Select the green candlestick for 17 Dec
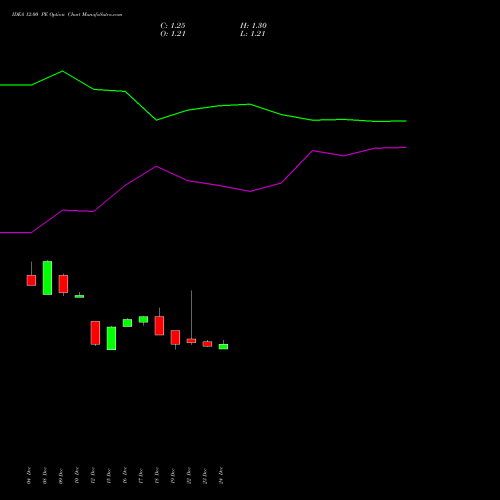The height and width of the screenshot is (500, 500). (143, 319)
